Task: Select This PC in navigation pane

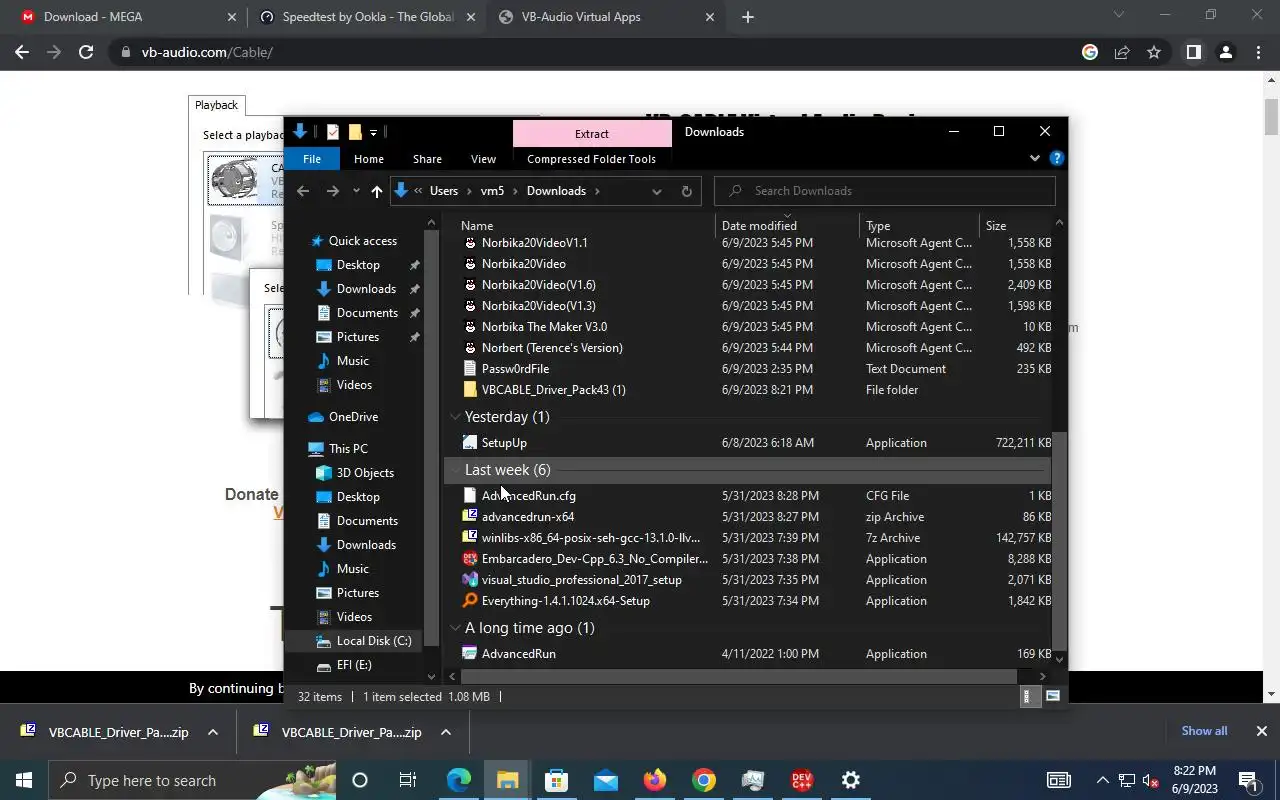Action: click(x=348, y=449)
